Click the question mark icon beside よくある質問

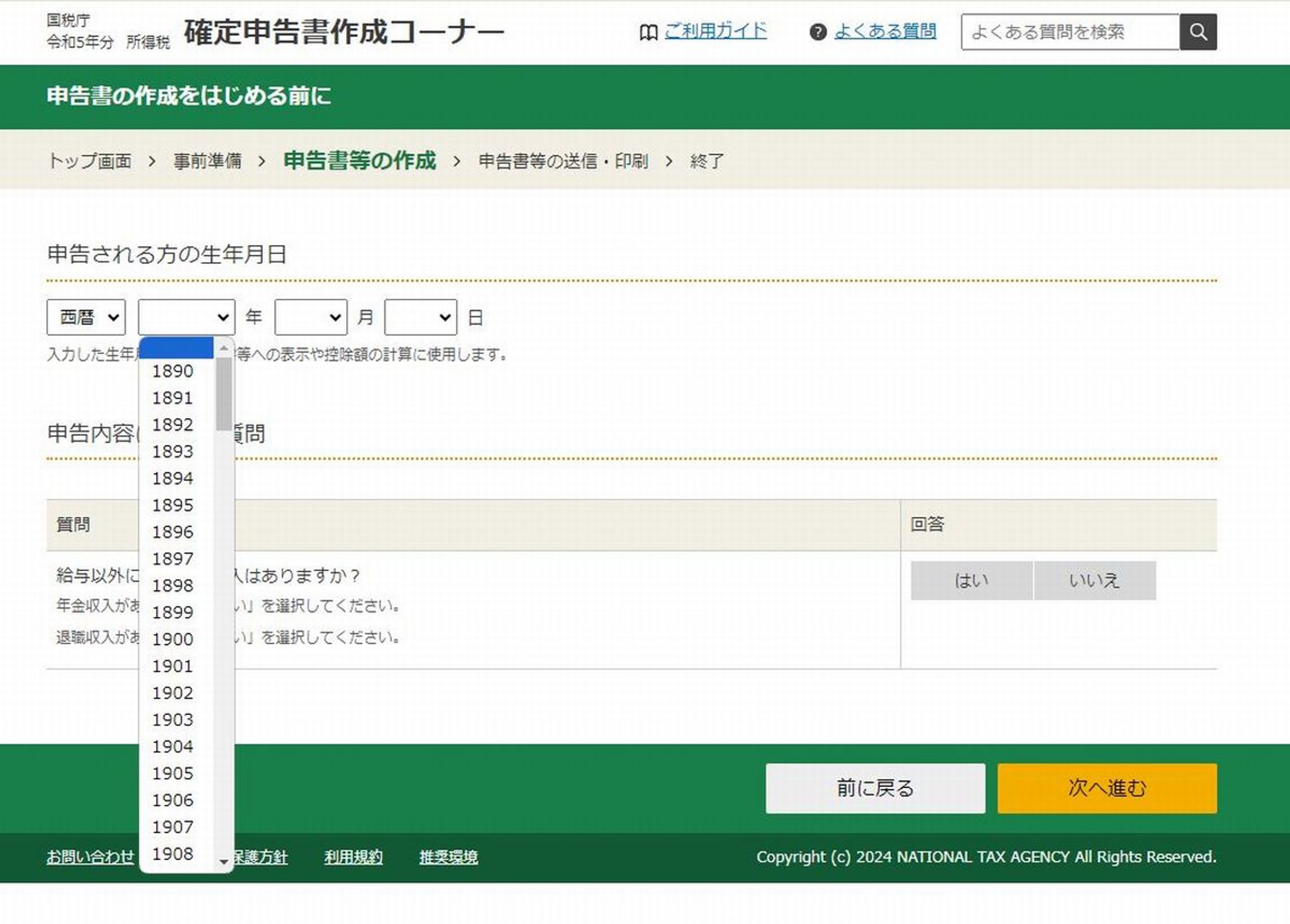point(817,32)
